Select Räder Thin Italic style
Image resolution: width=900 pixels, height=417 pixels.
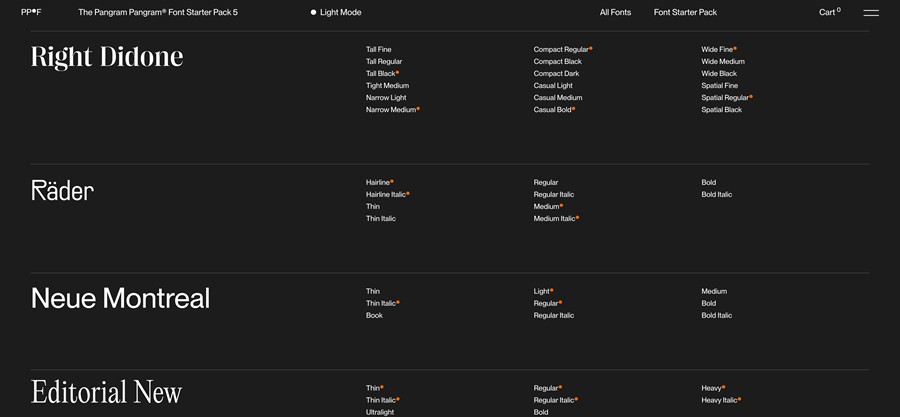[381, 219]
